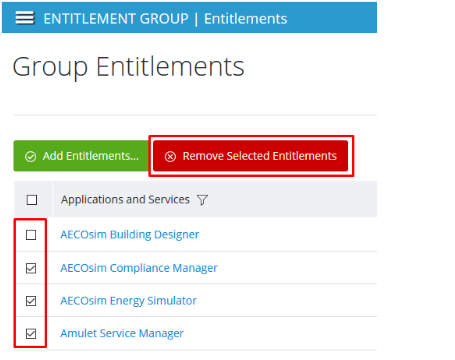Uncheck the AECOsim Energy Simulator checkbox
455x360 pixels.
click(31, 301)
